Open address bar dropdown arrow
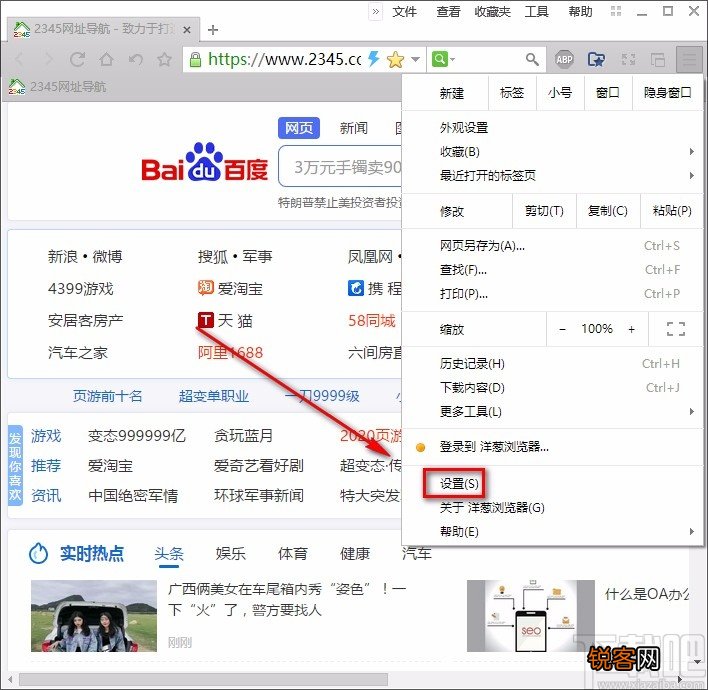 [415, 59]
